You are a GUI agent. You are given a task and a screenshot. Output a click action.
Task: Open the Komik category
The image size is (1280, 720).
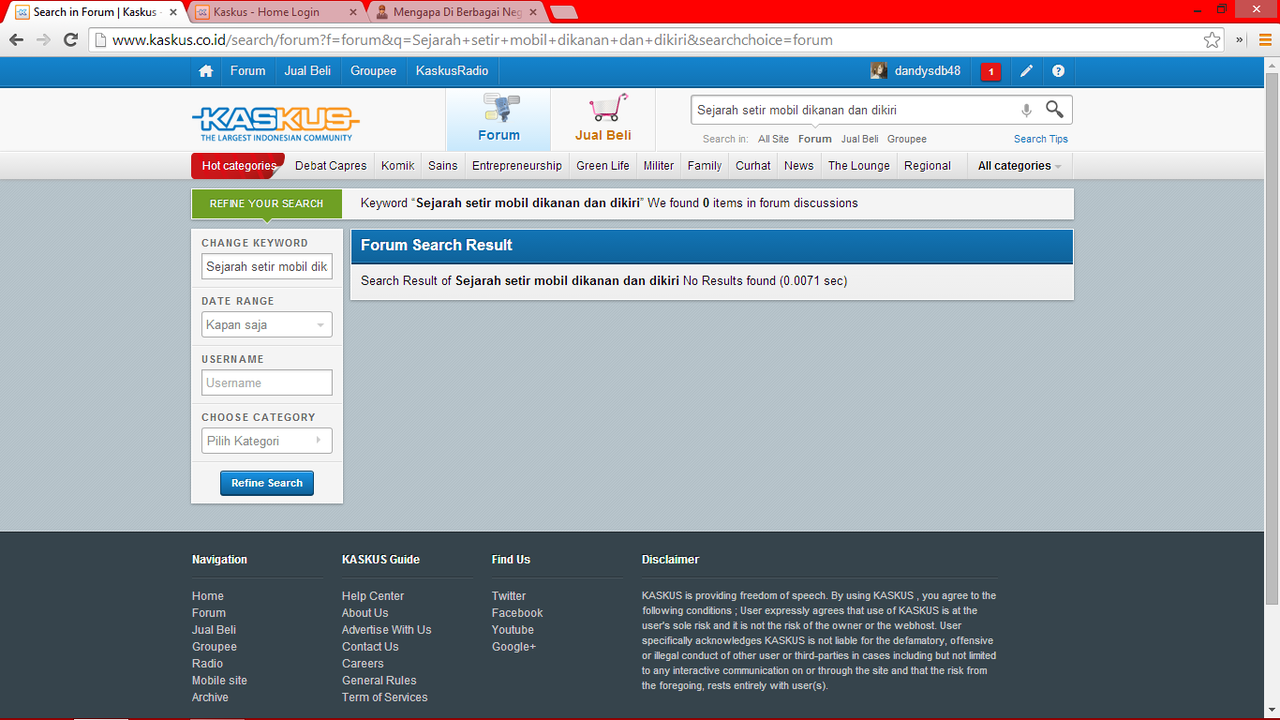point(398,166)
